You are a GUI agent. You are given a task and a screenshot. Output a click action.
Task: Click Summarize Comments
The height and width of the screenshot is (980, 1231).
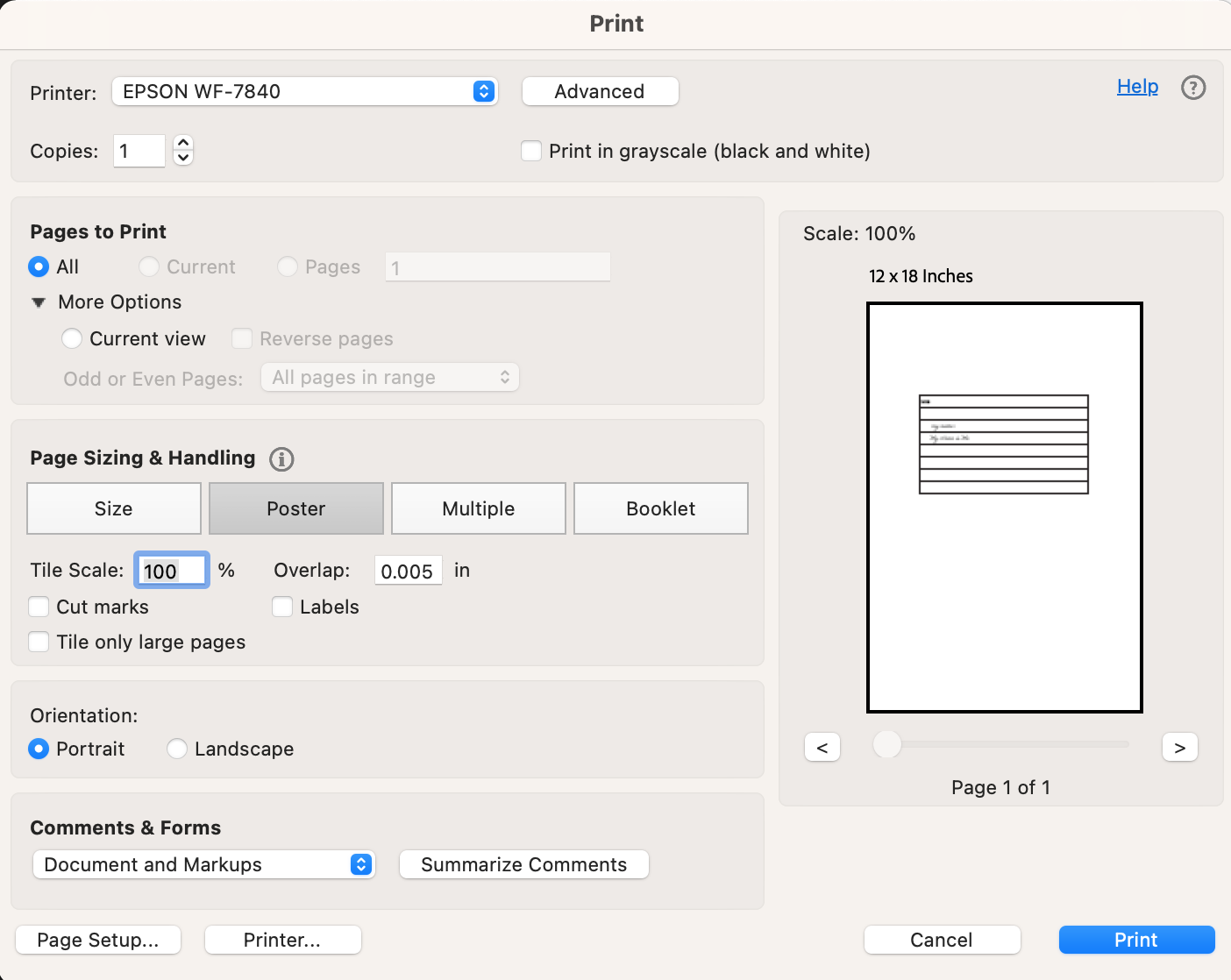[x=523, y=864]
